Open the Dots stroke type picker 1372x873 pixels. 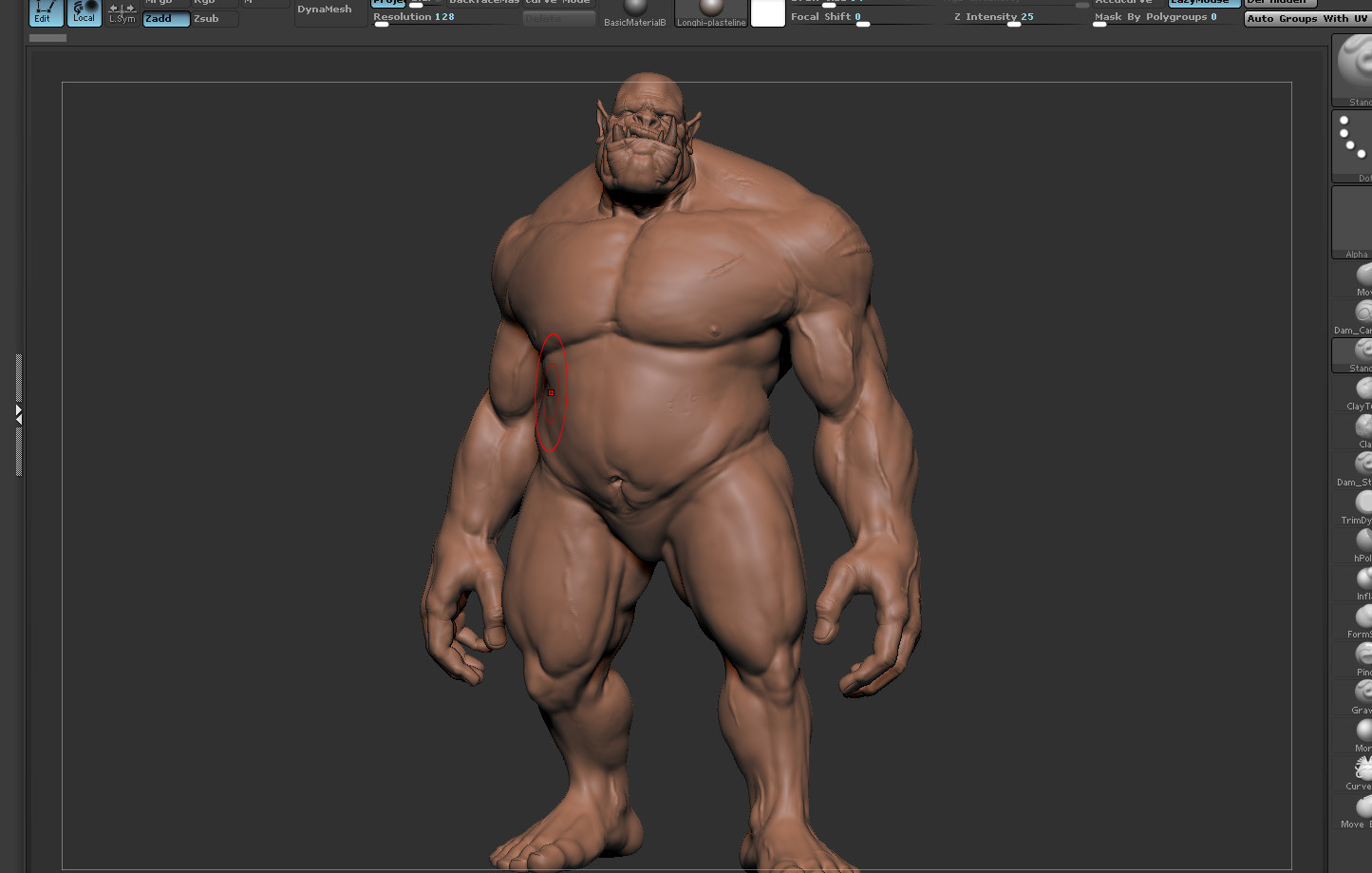(x=1352, y=146)
